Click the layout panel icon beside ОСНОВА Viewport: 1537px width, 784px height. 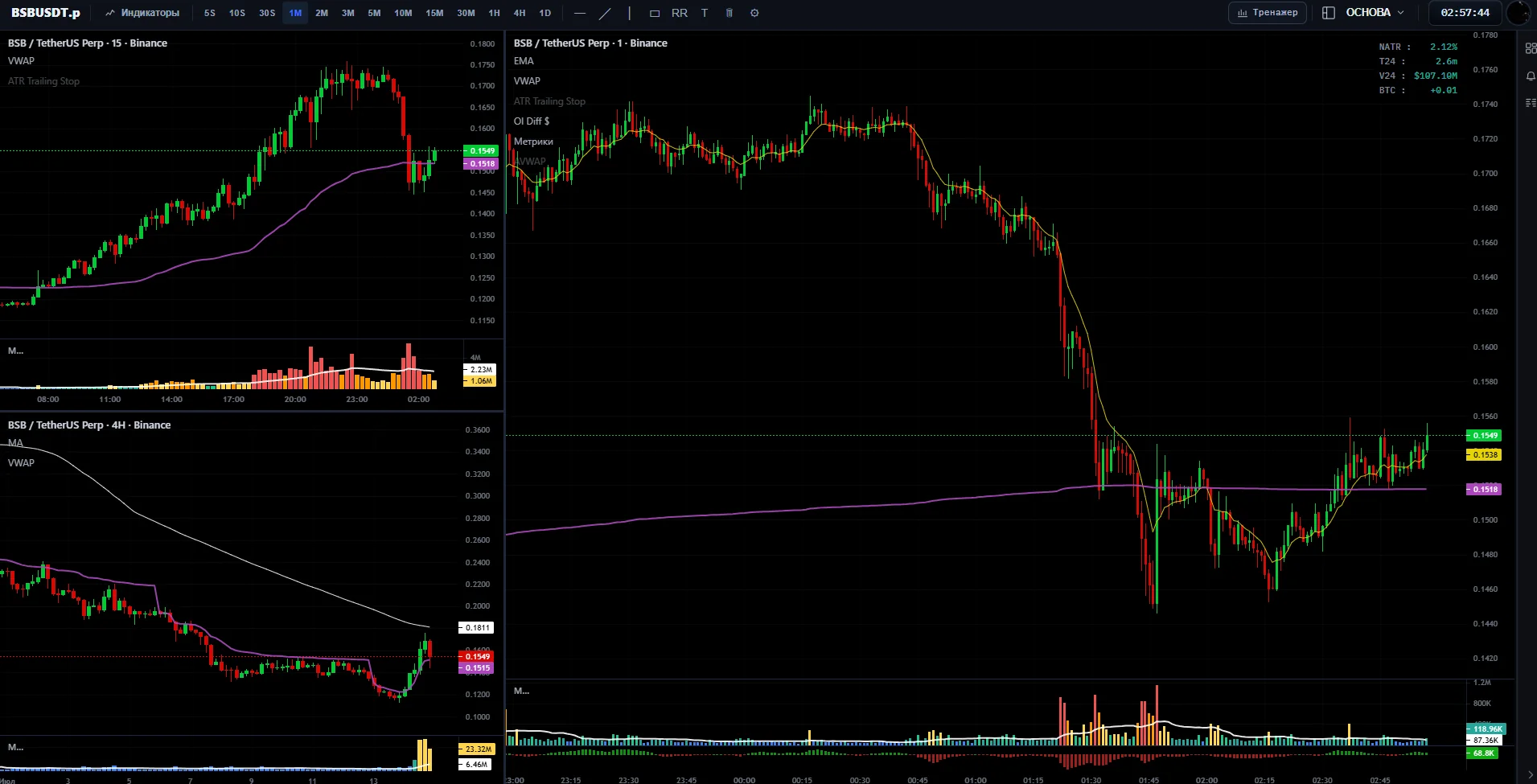[x=1329, y=13]
